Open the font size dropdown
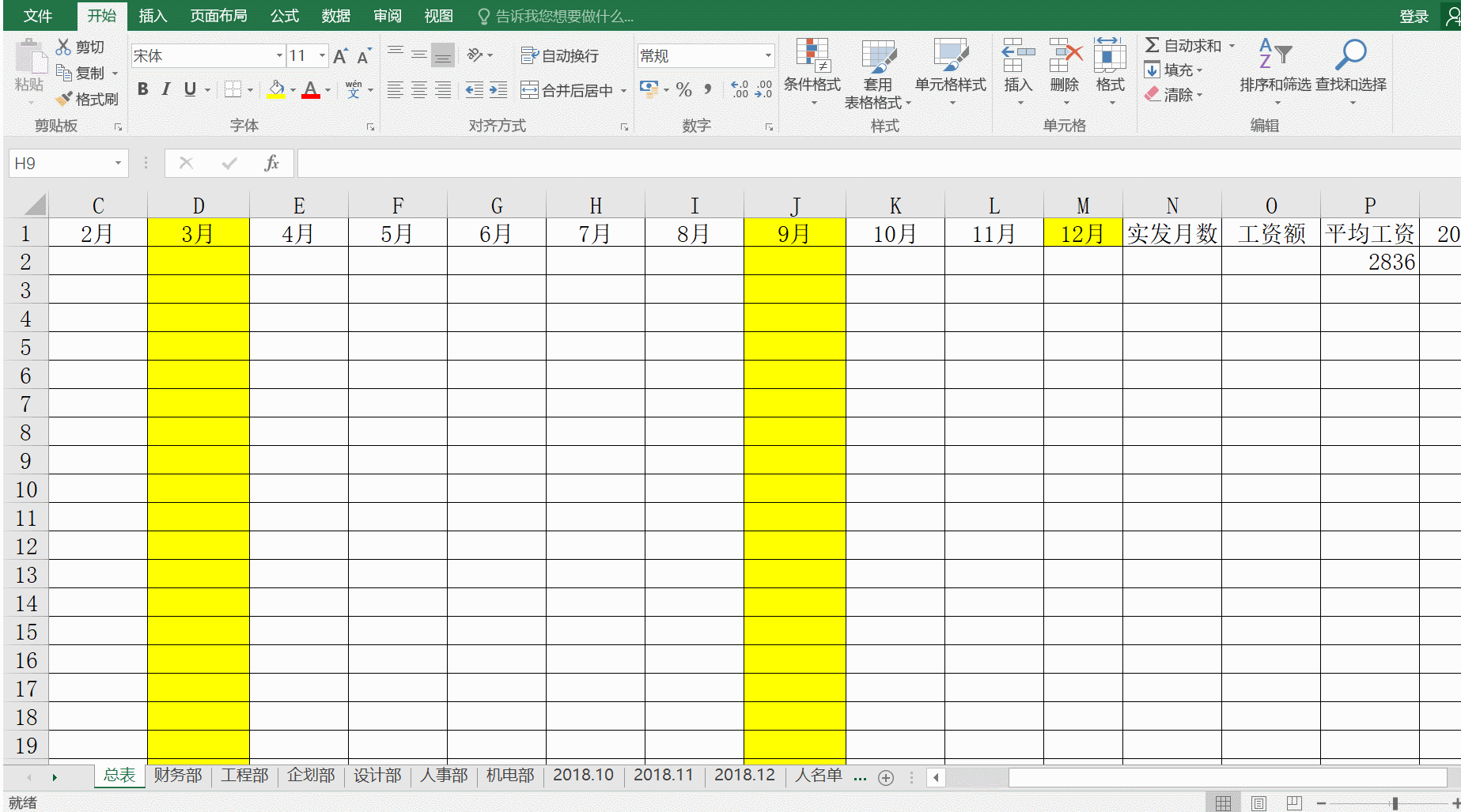 pyautogui.click(x=322, y=55)
